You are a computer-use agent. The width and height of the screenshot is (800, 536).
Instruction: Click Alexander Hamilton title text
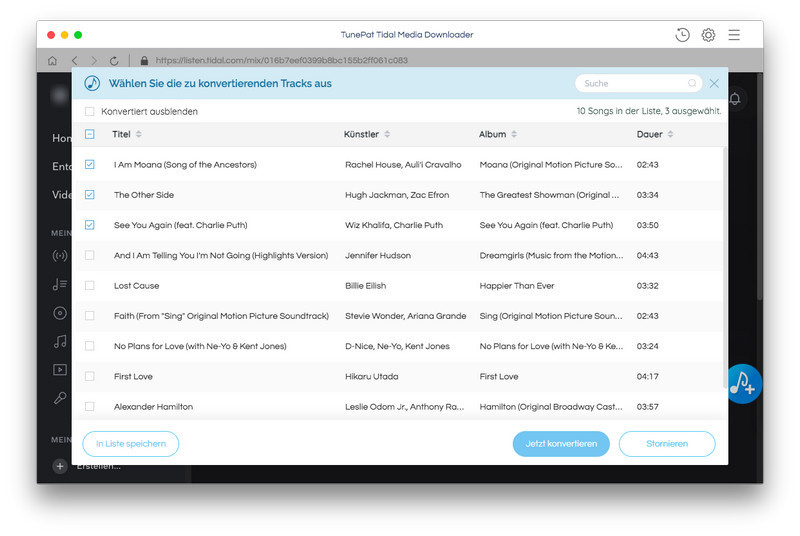(154, 406)
